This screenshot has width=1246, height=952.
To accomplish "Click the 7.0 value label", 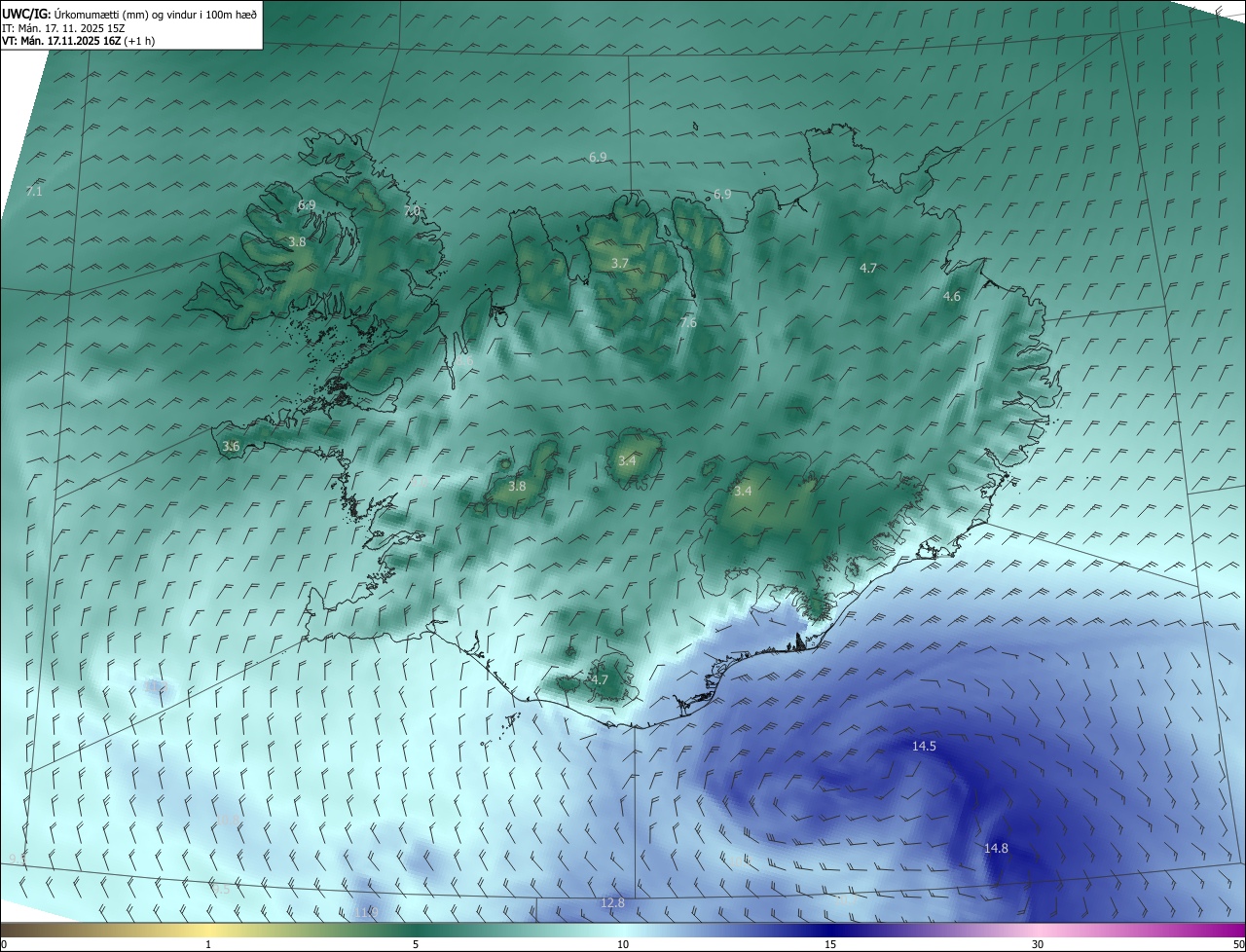I will (x=412, y=210).
